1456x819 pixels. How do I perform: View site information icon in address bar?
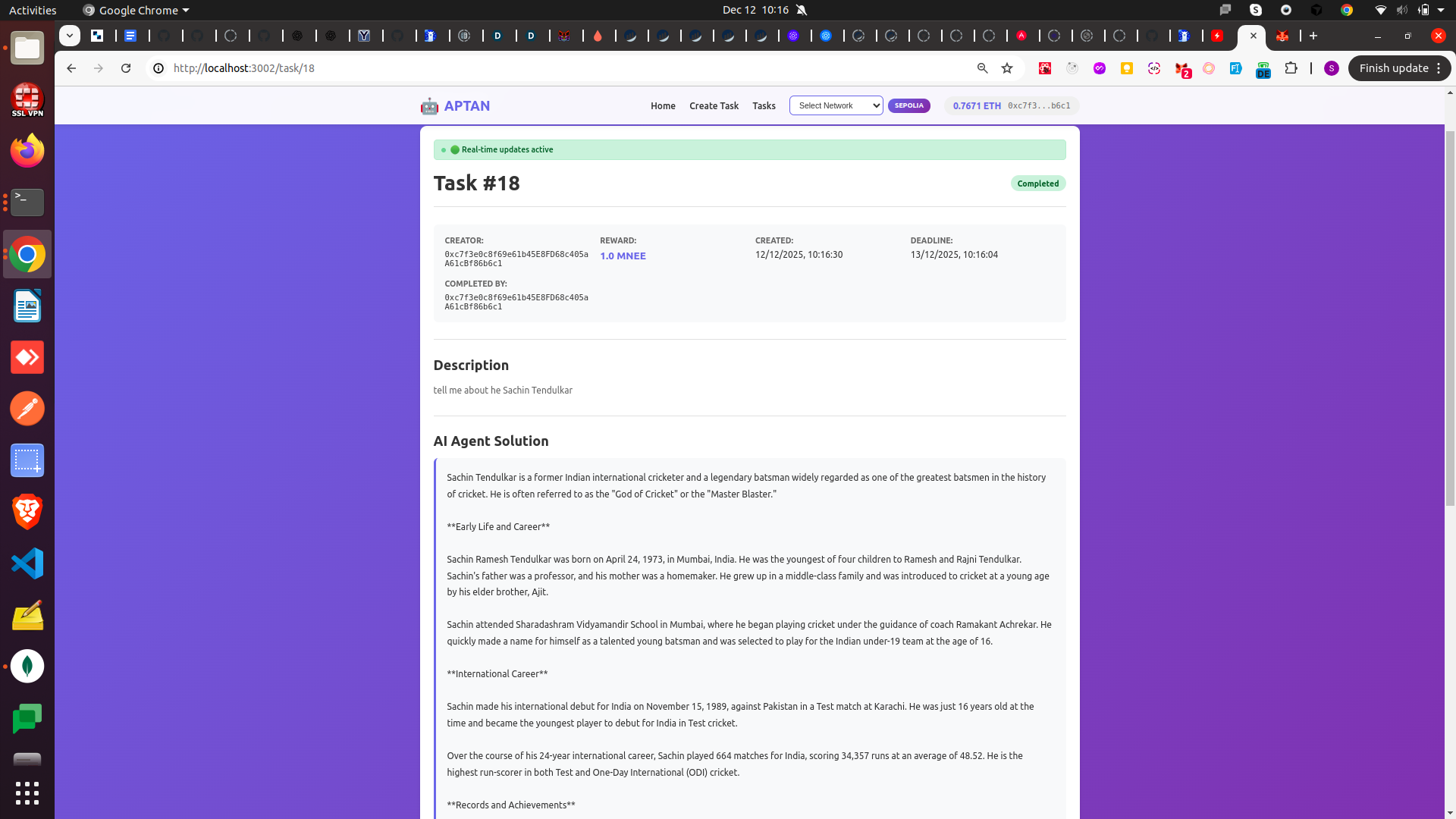tap(158, 68)
